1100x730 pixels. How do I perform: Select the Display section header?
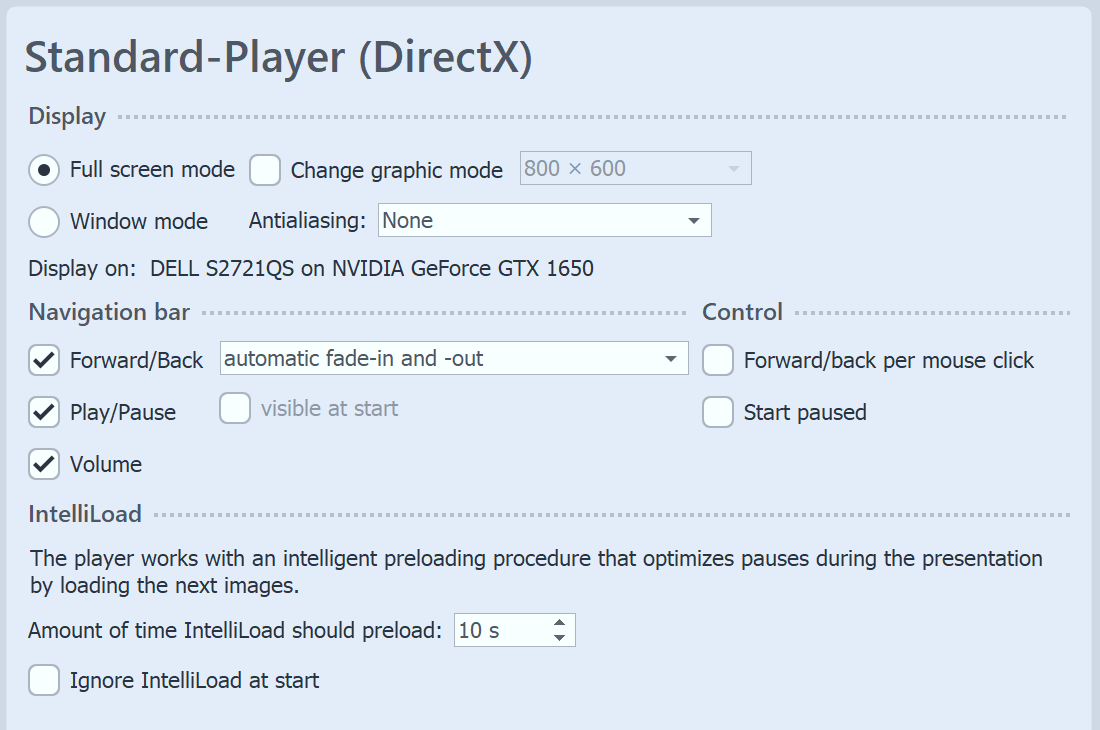[66, 116]
